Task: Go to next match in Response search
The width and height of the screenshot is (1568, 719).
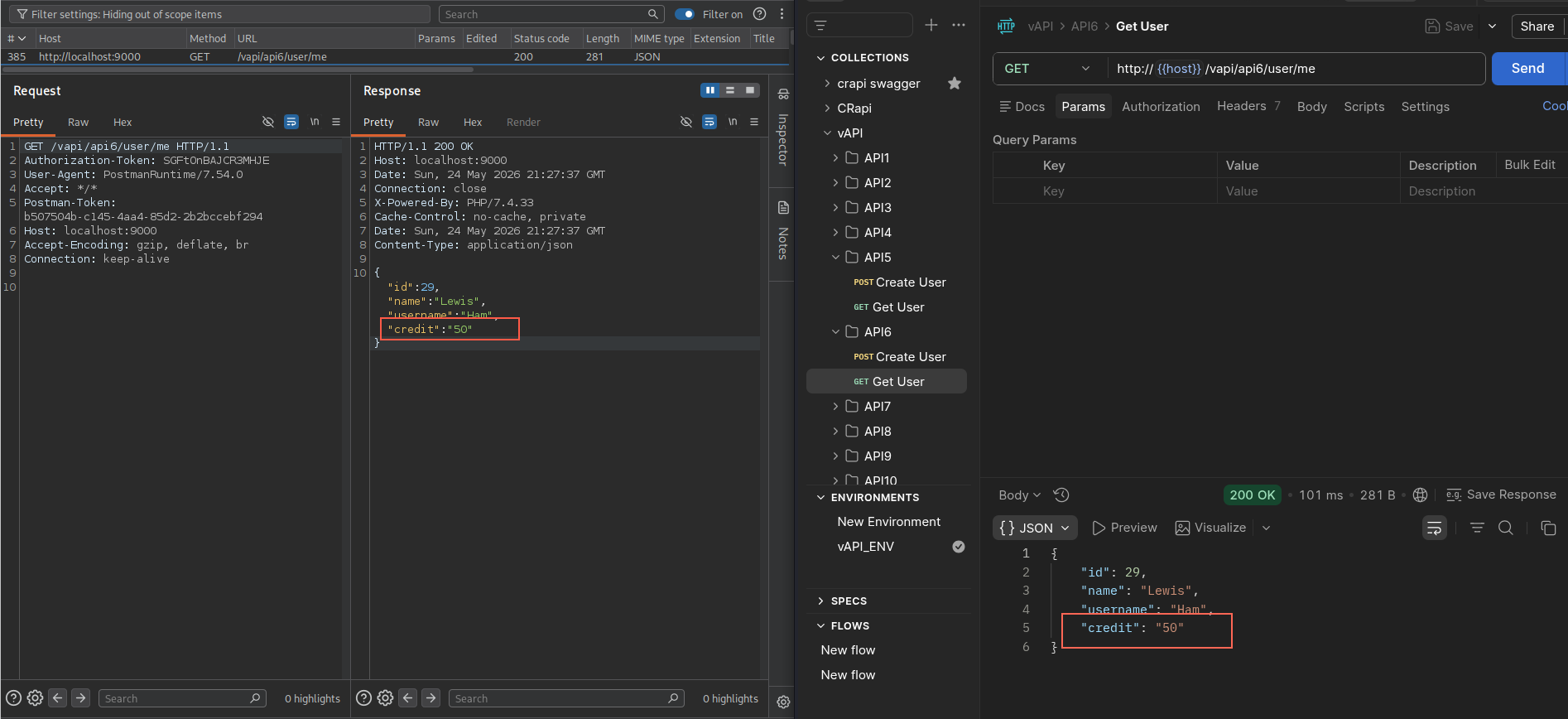Action: click(x=430, y=698)
